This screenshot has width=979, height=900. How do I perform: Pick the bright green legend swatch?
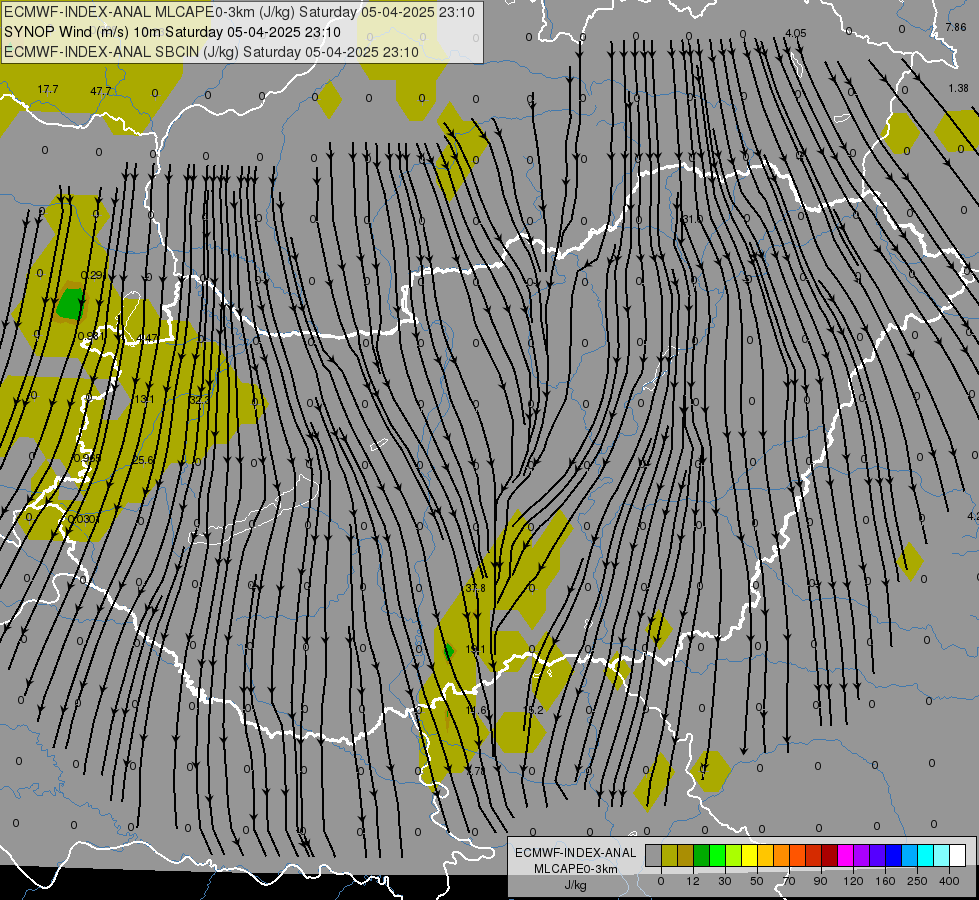coord(717,856)
